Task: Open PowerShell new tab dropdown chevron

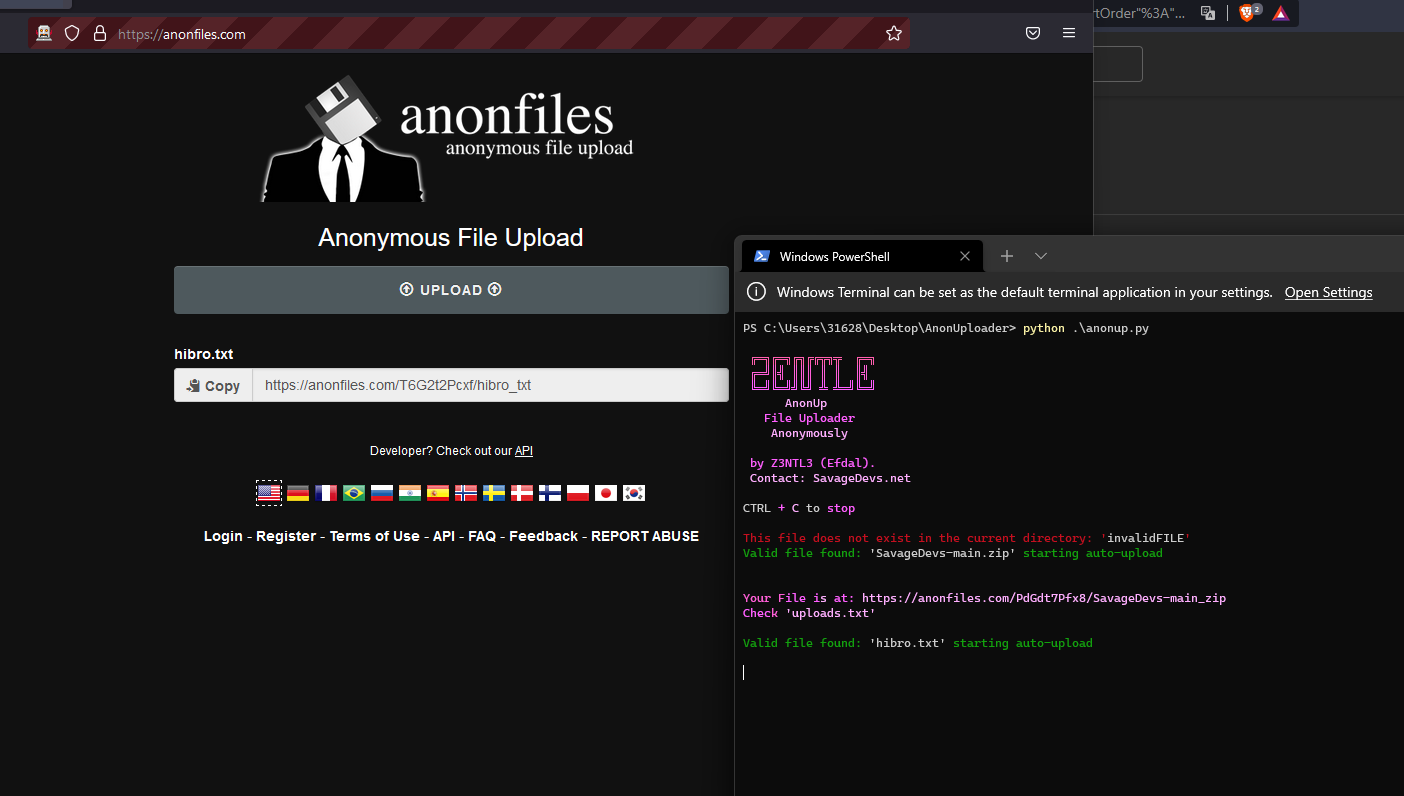Action: 1041,256
